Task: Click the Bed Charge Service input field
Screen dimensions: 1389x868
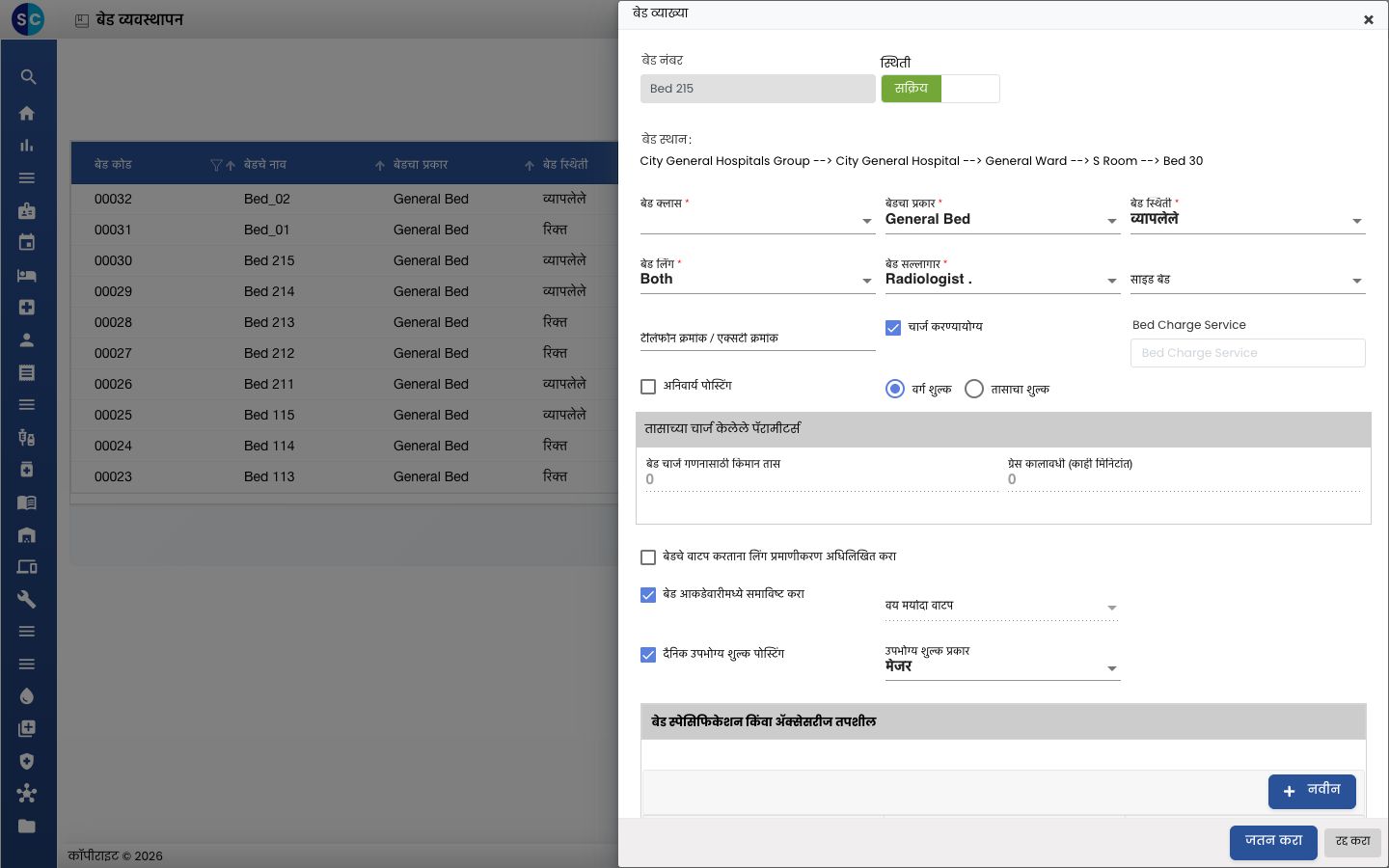Action: point(1248,353)
